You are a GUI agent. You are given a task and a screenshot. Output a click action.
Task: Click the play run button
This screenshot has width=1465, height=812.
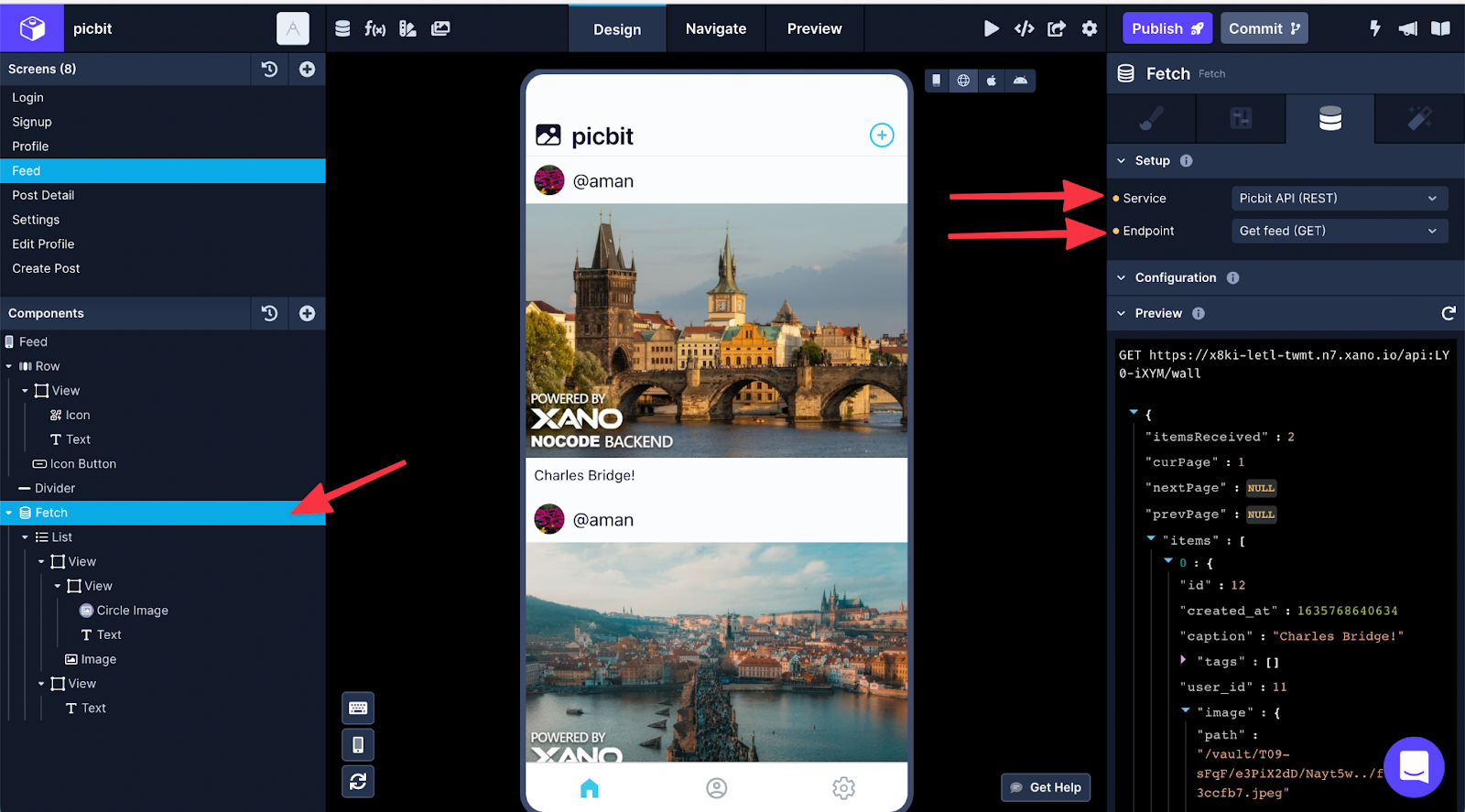click(991, 28)
